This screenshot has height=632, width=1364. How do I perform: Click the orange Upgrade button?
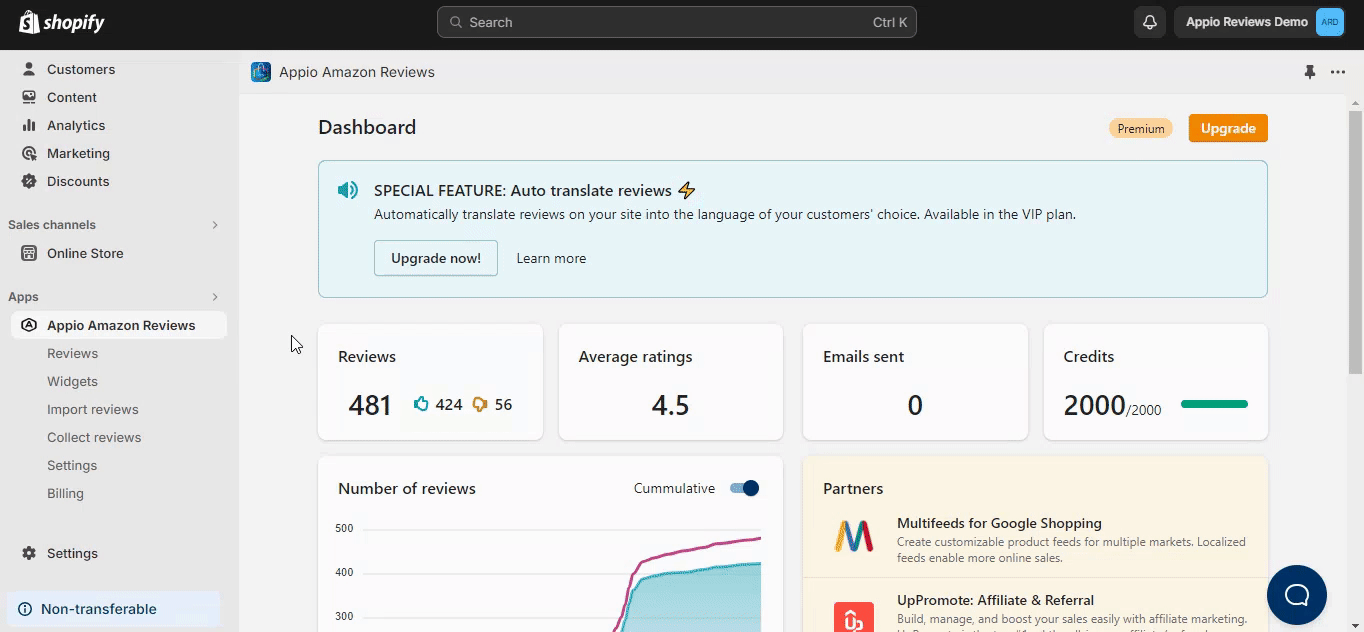pos(1228,128)
